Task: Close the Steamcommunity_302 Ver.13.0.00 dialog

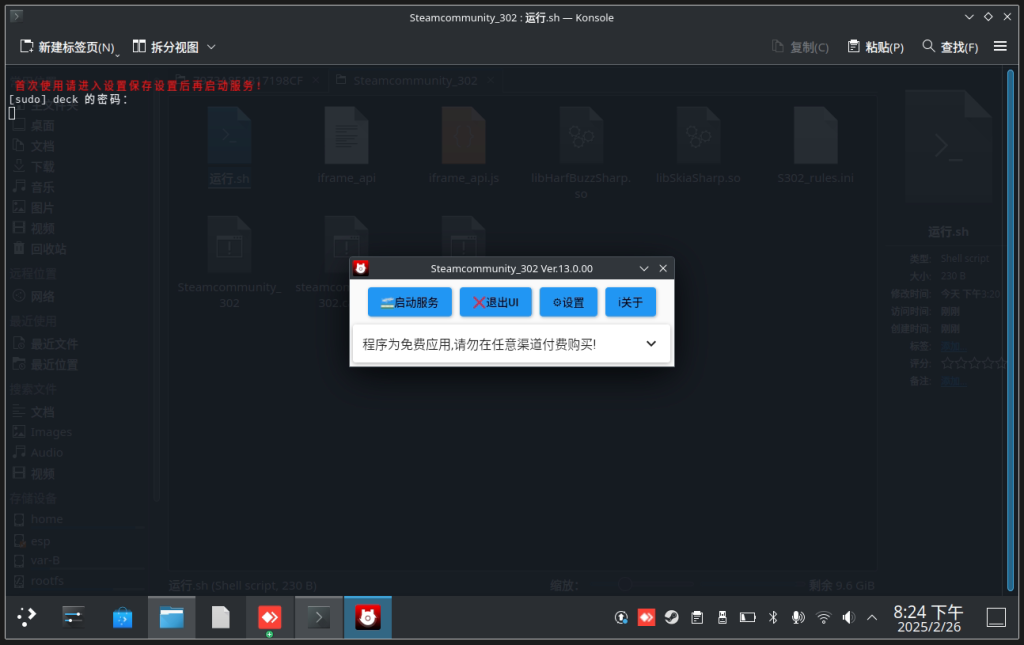Action: pos(663,268)
